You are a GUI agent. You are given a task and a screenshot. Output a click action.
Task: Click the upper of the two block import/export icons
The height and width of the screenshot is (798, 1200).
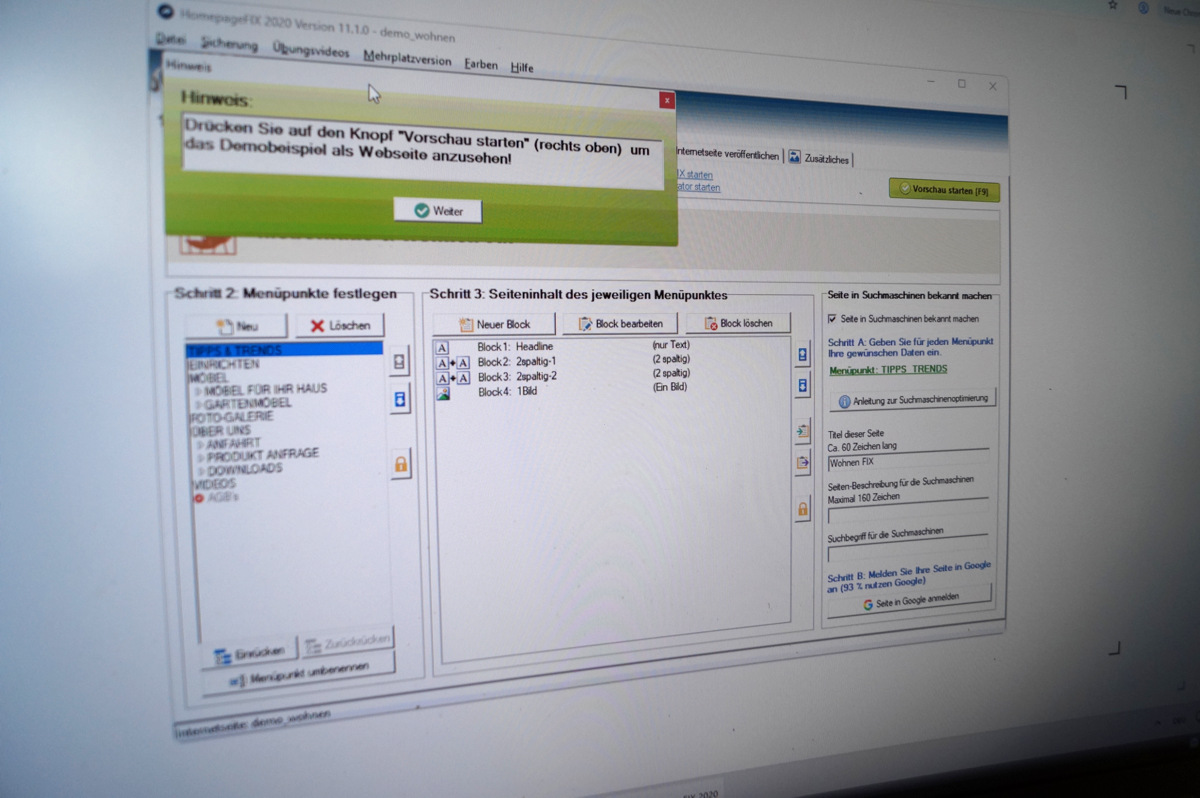[x=802, y=432]
